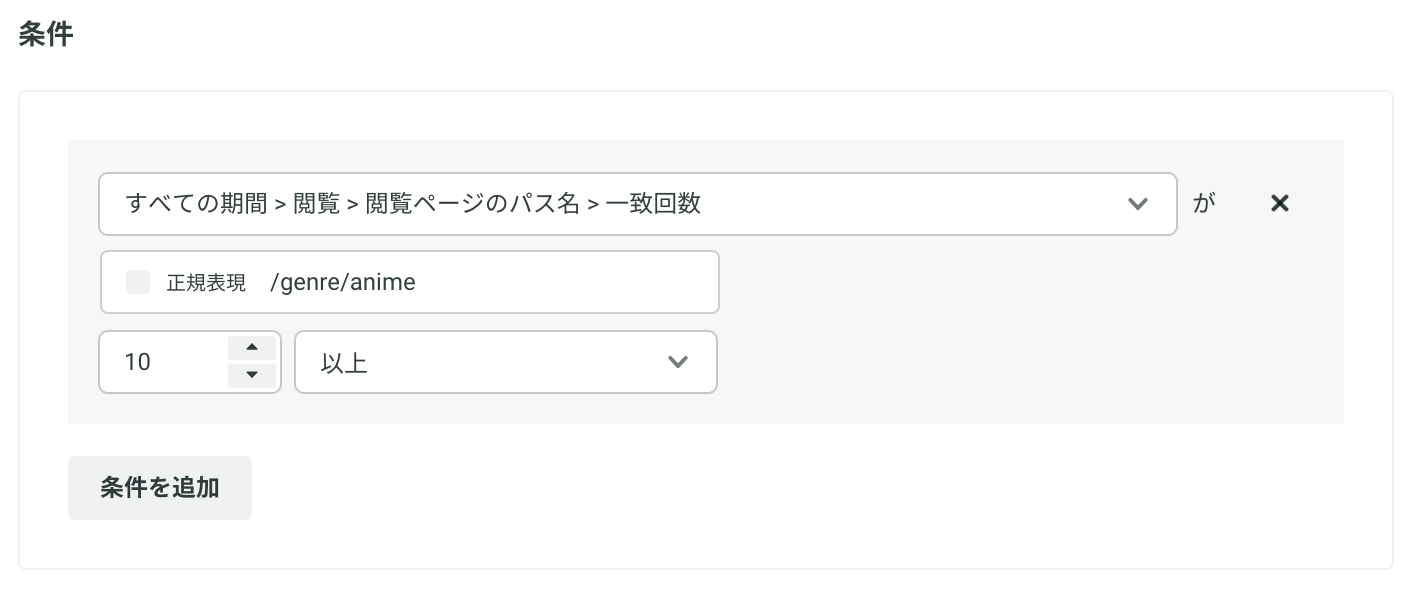The width and height of the screenshot is (1418, 594).
Task: Click the chevron on the すべての期間 dropdown
Action: [1137, 204]
